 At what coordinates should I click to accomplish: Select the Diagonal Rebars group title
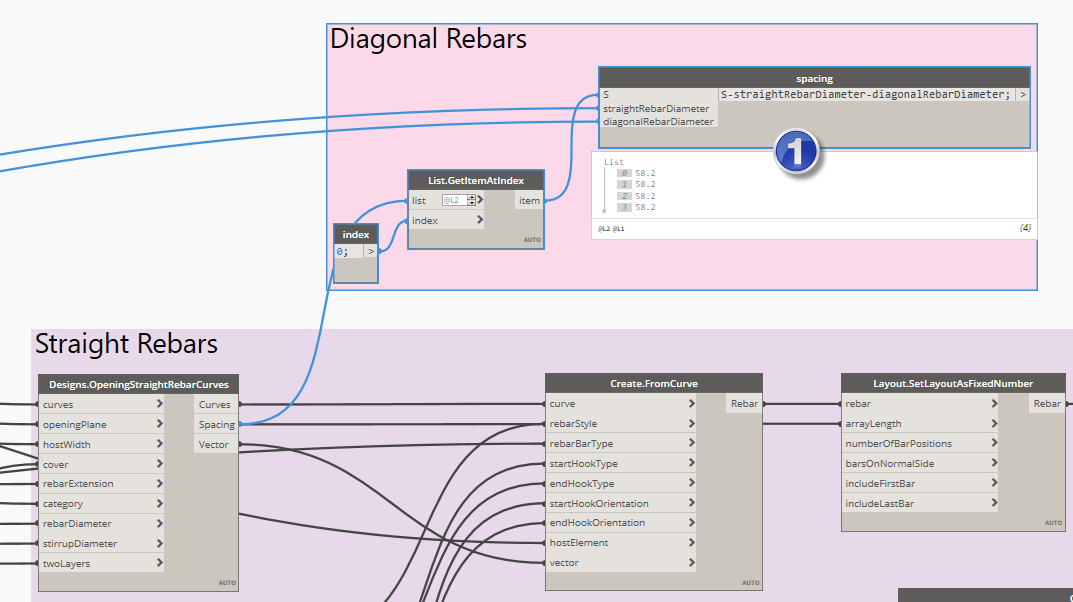(428, 39)
